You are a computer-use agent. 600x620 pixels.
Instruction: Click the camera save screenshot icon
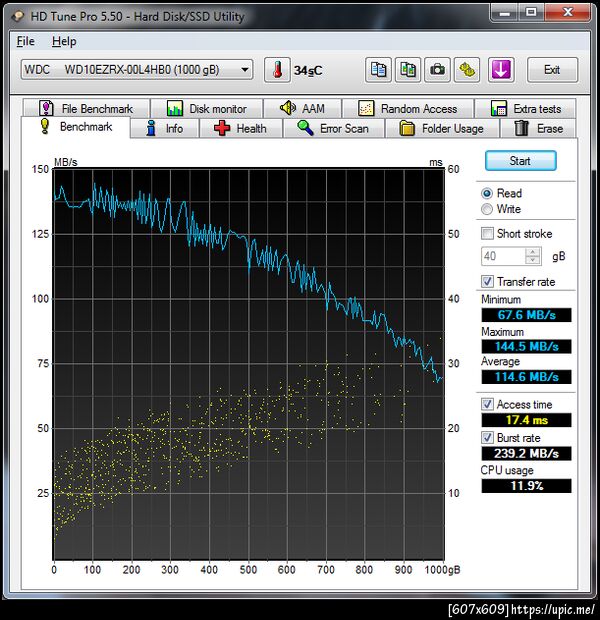point(437,70)
